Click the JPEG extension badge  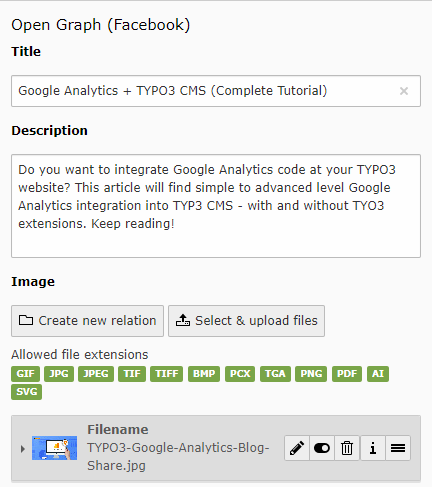tap(96, 374)
